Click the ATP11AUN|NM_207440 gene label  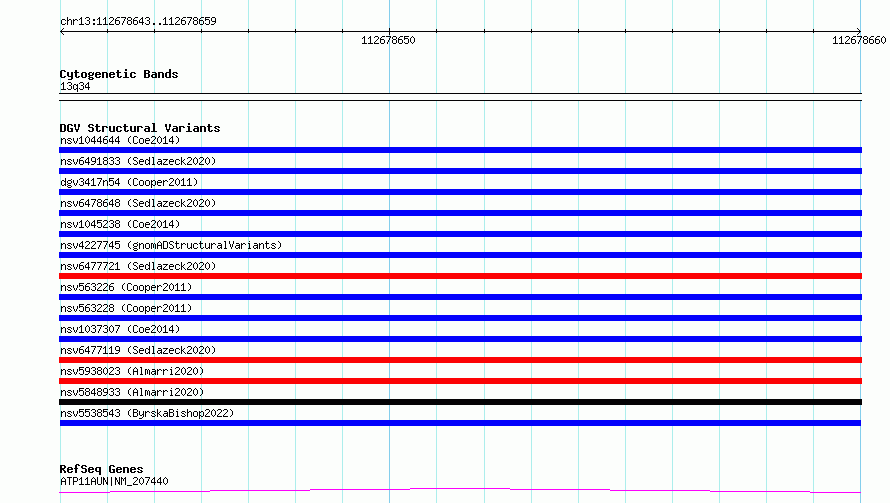coord(114,481)
